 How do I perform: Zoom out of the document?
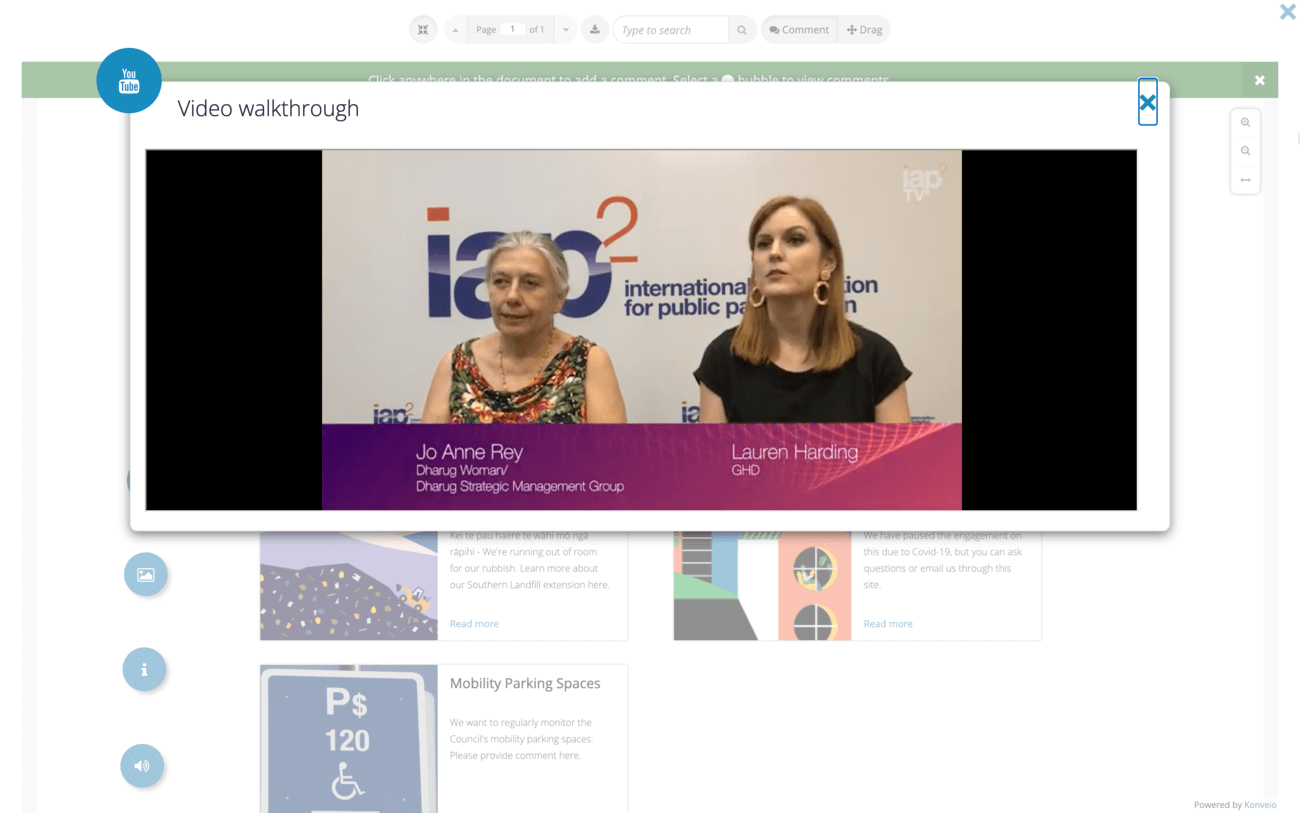tap(1245, 151)
